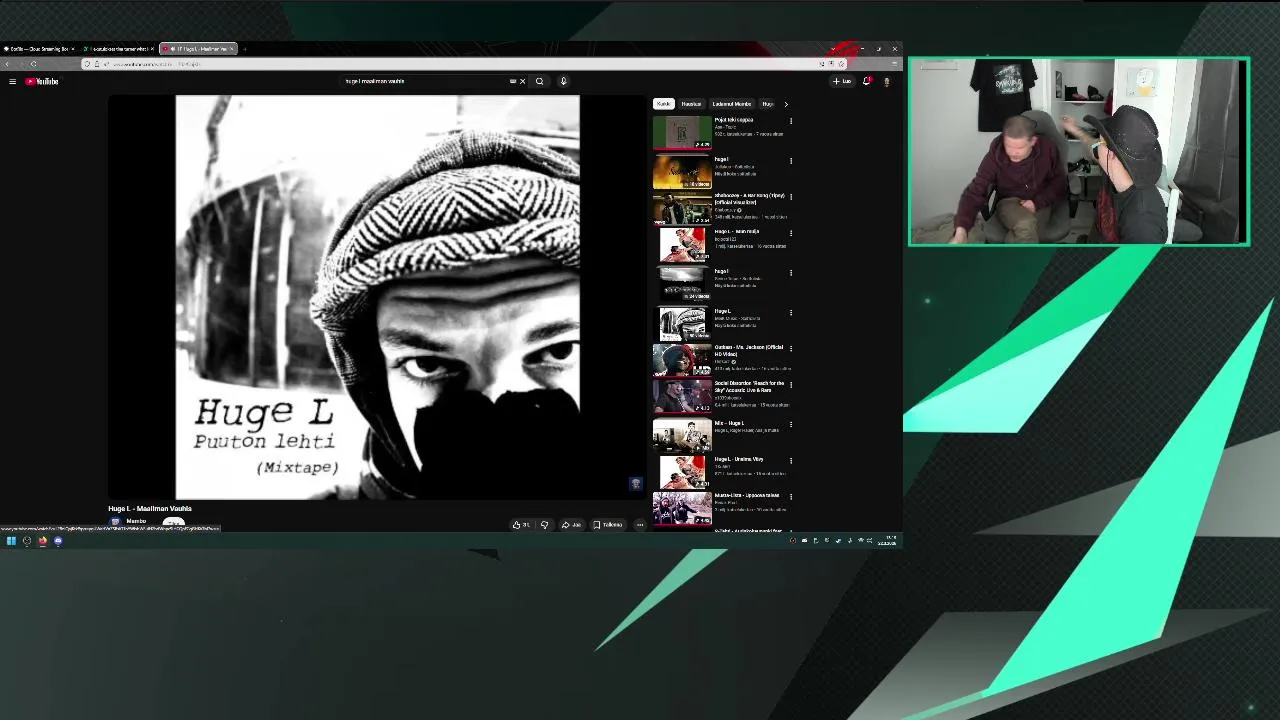Click the channel watermark on the video
Screen dimensions: 1280x720
point(635,484)
